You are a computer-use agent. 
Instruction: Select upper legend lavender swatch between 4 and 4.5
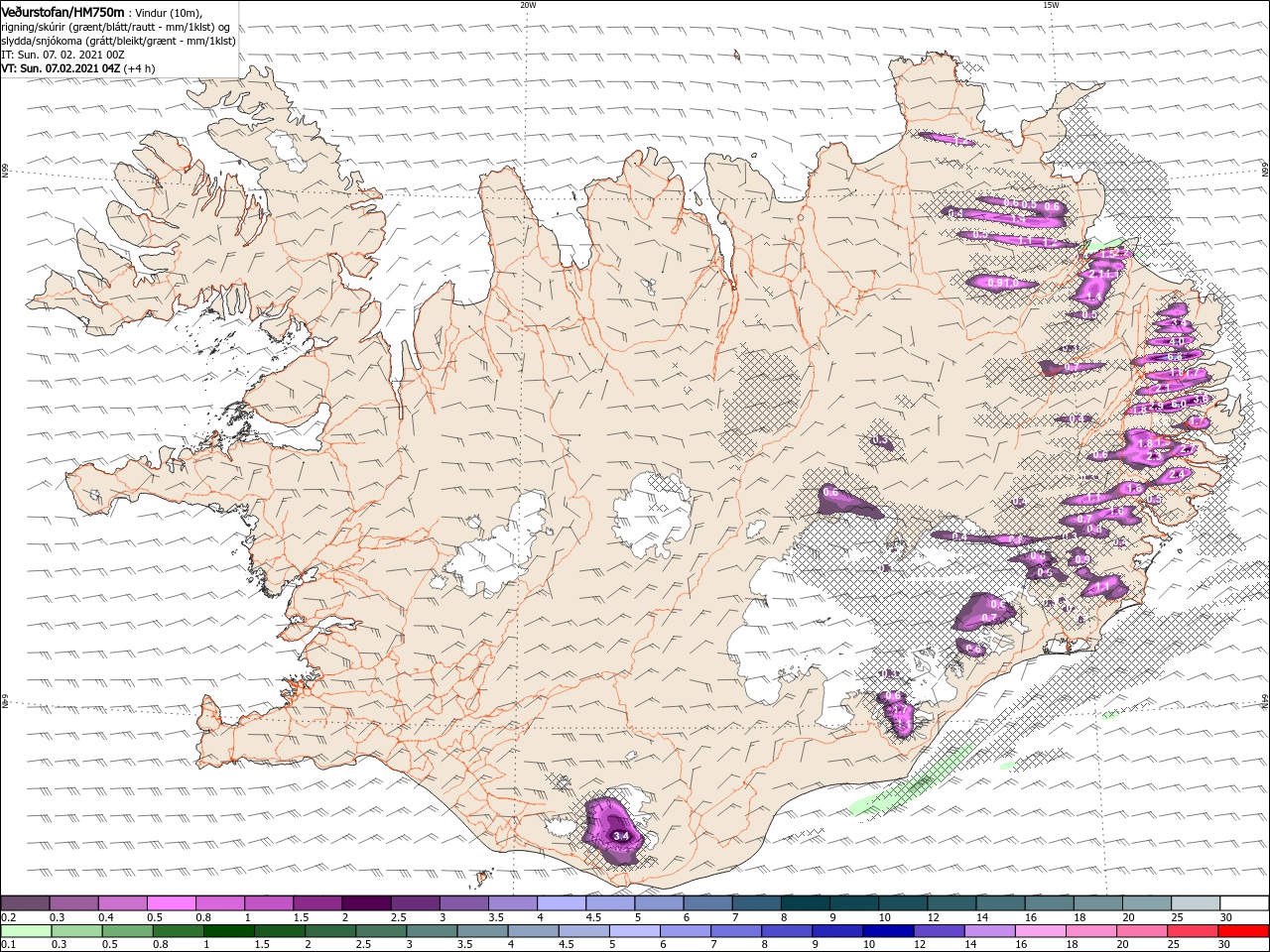coord(561,903)
